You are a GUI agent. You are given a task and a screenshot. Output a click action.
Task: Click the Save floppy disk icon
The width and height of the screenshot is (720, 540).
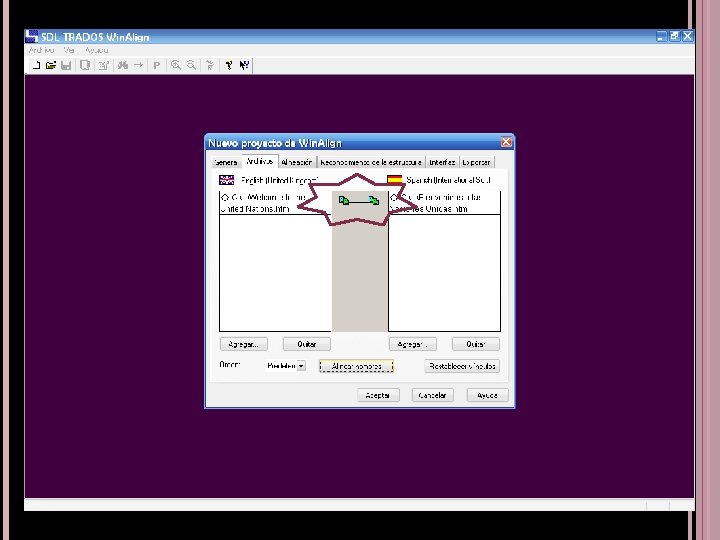[x=66, y=65]
